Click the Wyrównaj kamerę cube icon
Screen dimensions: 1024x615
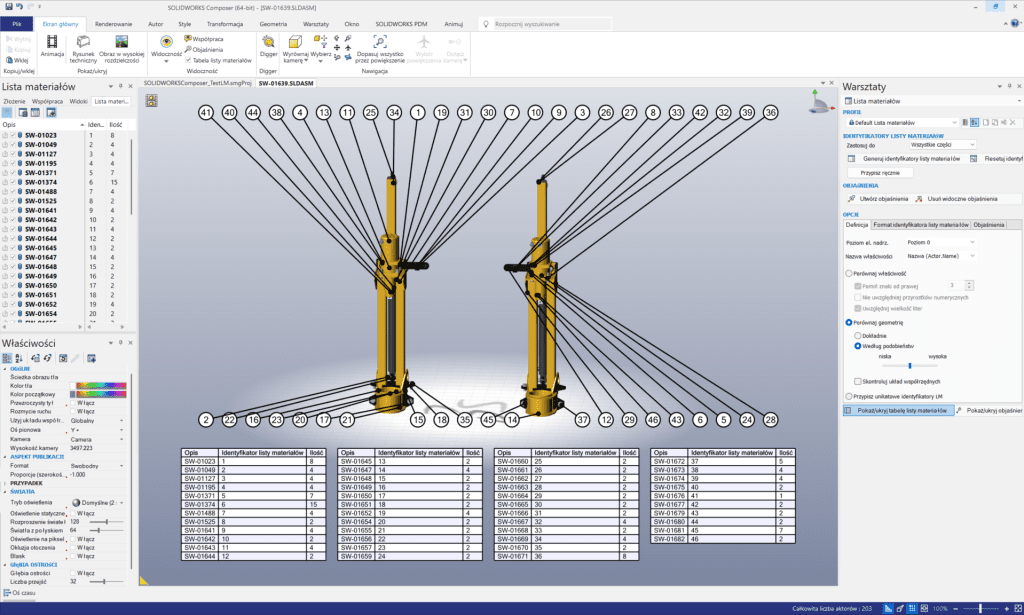click(x=294, y=42)
